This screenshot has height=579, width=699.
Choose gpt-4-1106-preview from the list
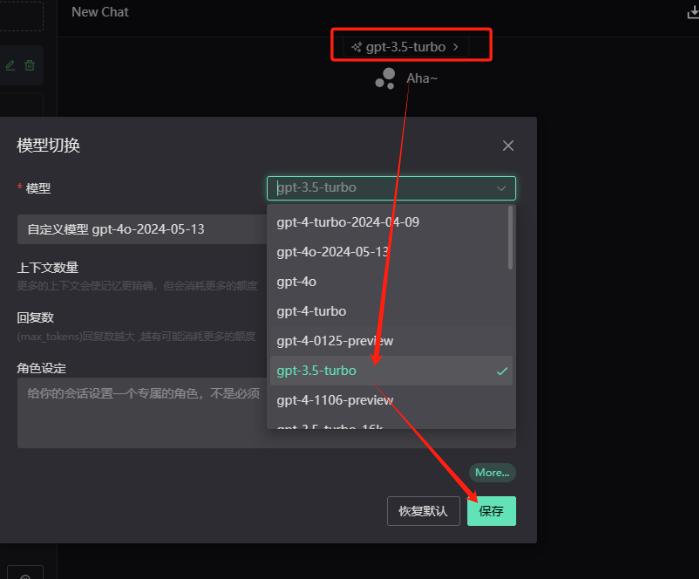click(334, 400)
